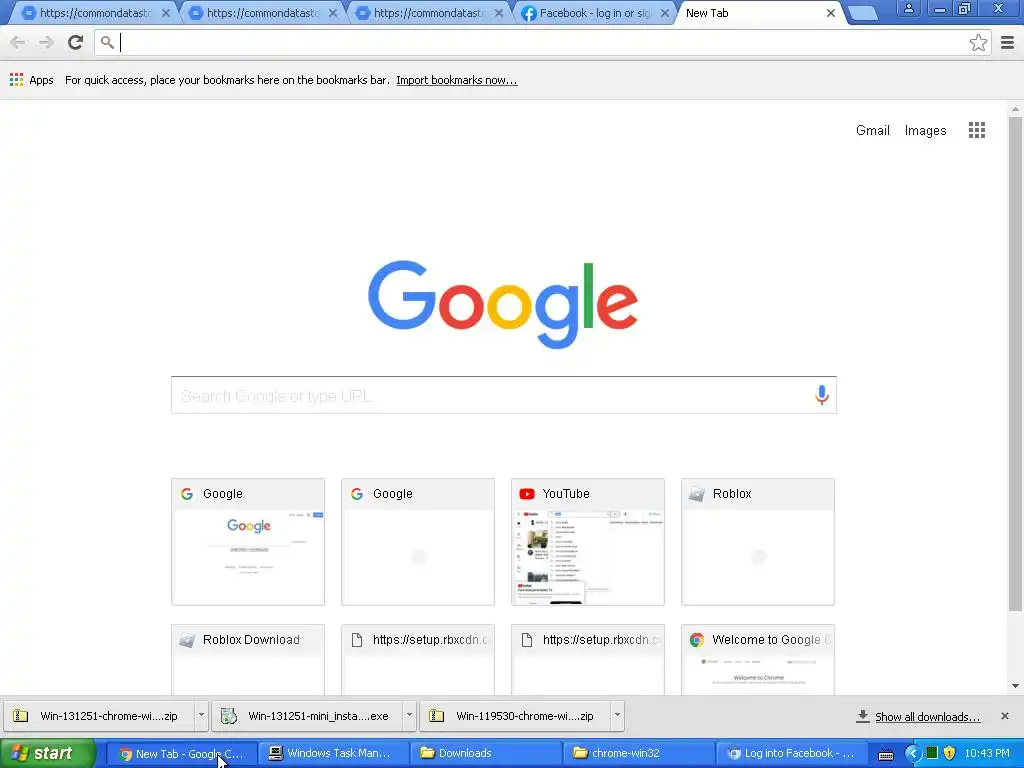Click the browser forward arrow
This screenshot has width=1024, height=768.
(x=46, y=42)
